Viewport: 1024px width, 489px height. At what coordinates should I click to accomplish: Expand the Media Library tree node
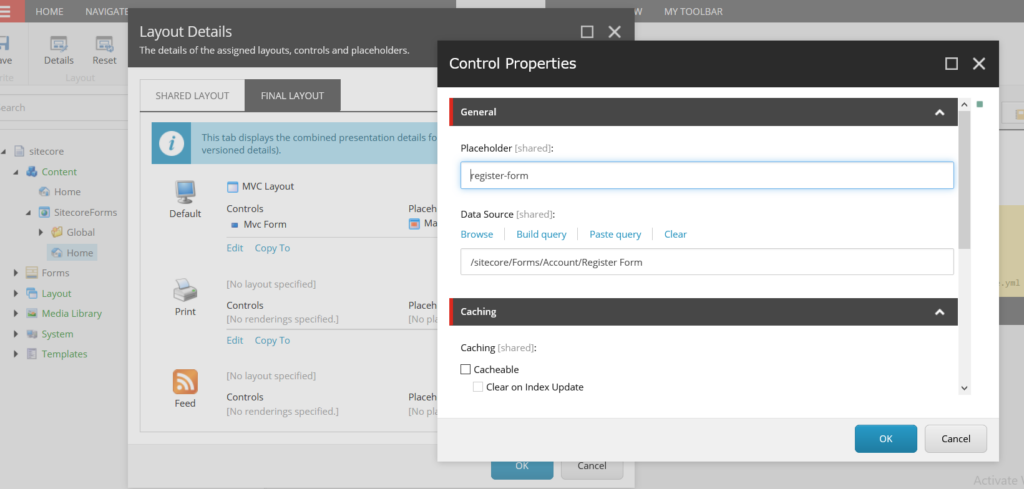click(x=16, y=313)
